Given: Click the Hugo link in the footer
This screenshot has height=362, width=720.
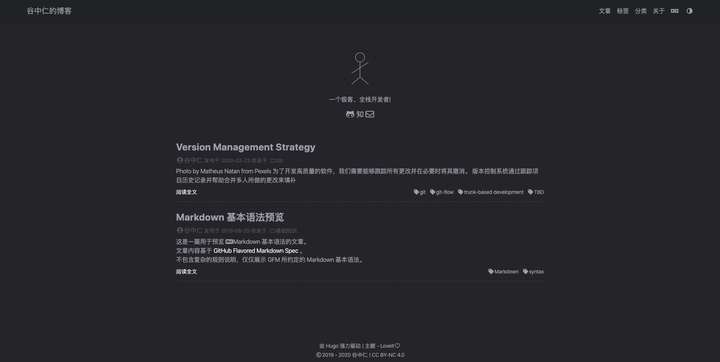Looking at the screenshot, I should click(332, 346).
